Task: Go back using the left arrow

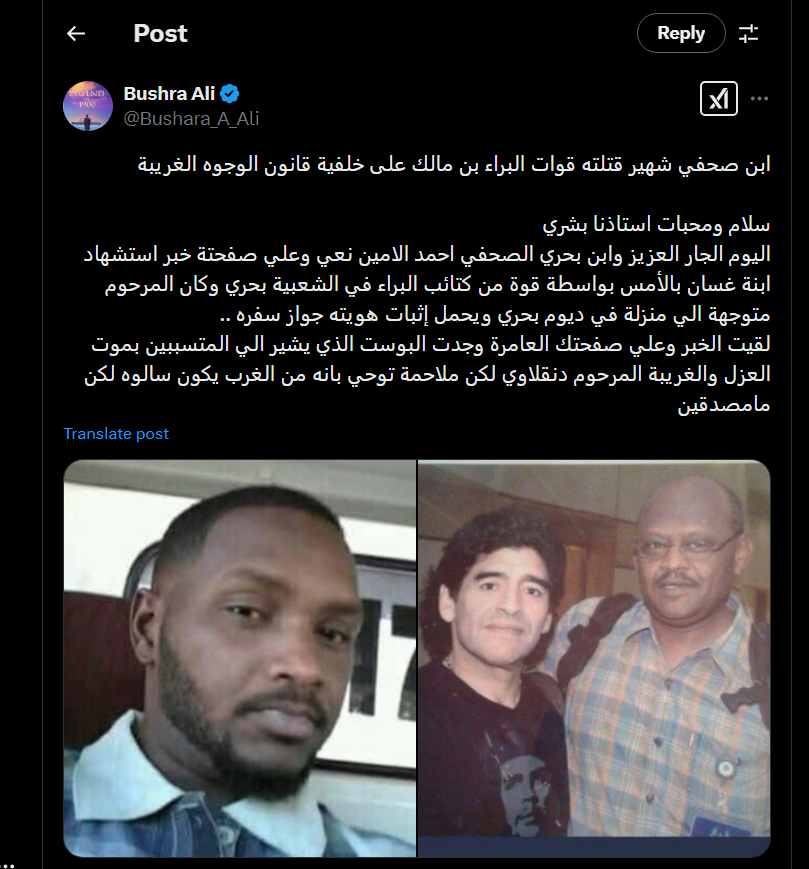Action: click(x=76, y=34)
